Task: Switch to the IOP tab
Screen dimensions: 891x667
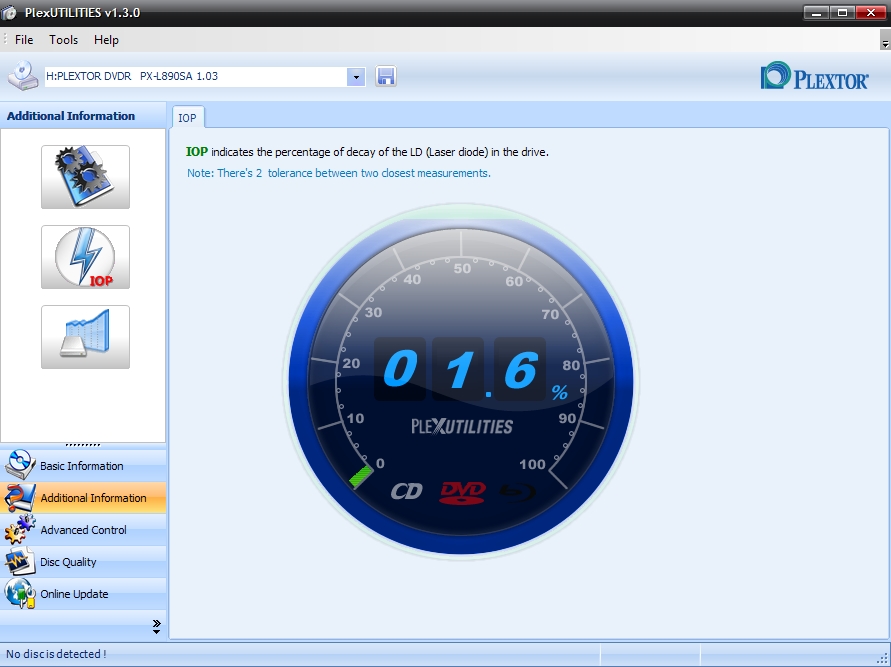Action: click(x=188, y=118)
